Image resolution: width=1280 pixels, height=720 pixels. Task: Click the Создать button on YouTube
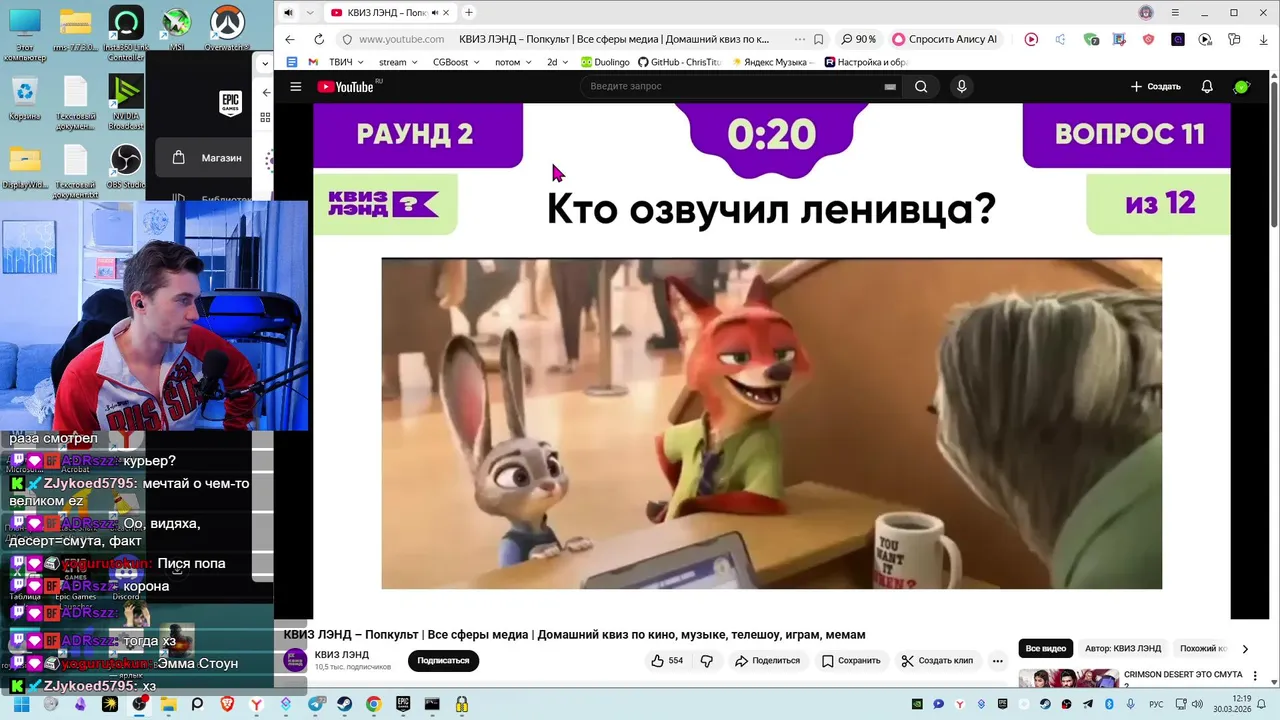point(1156,87)
